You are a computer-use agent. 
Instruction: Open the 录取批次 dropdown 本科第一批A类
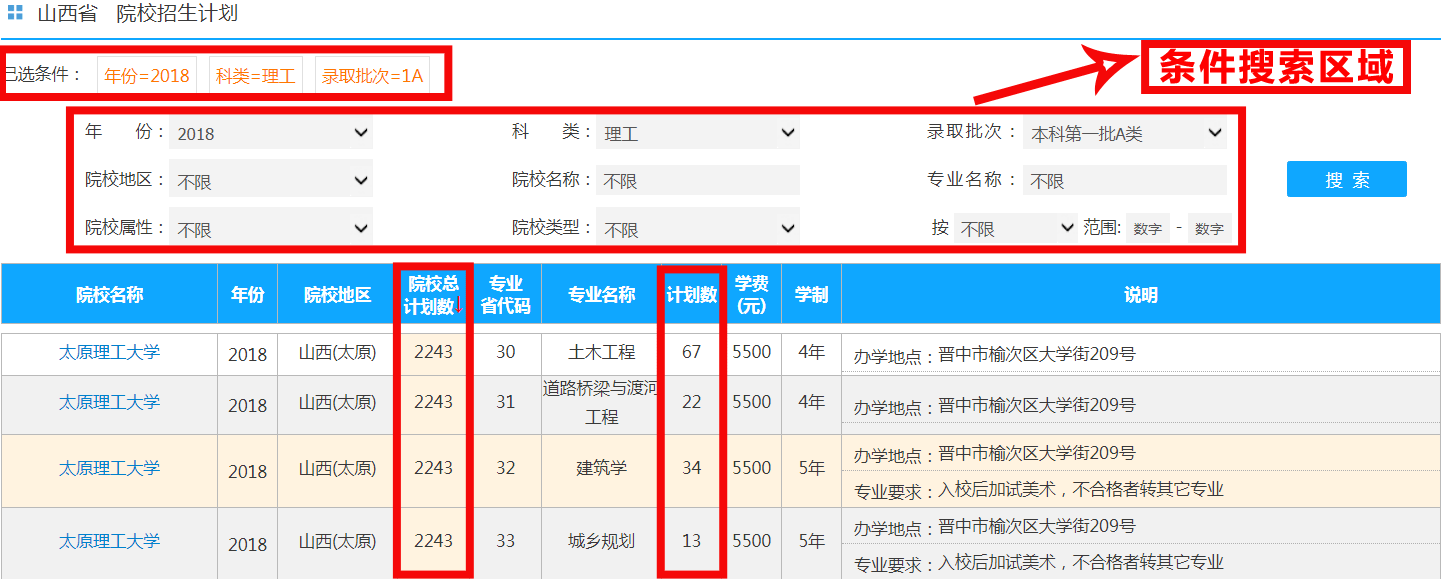click(x=1124, y=133)
